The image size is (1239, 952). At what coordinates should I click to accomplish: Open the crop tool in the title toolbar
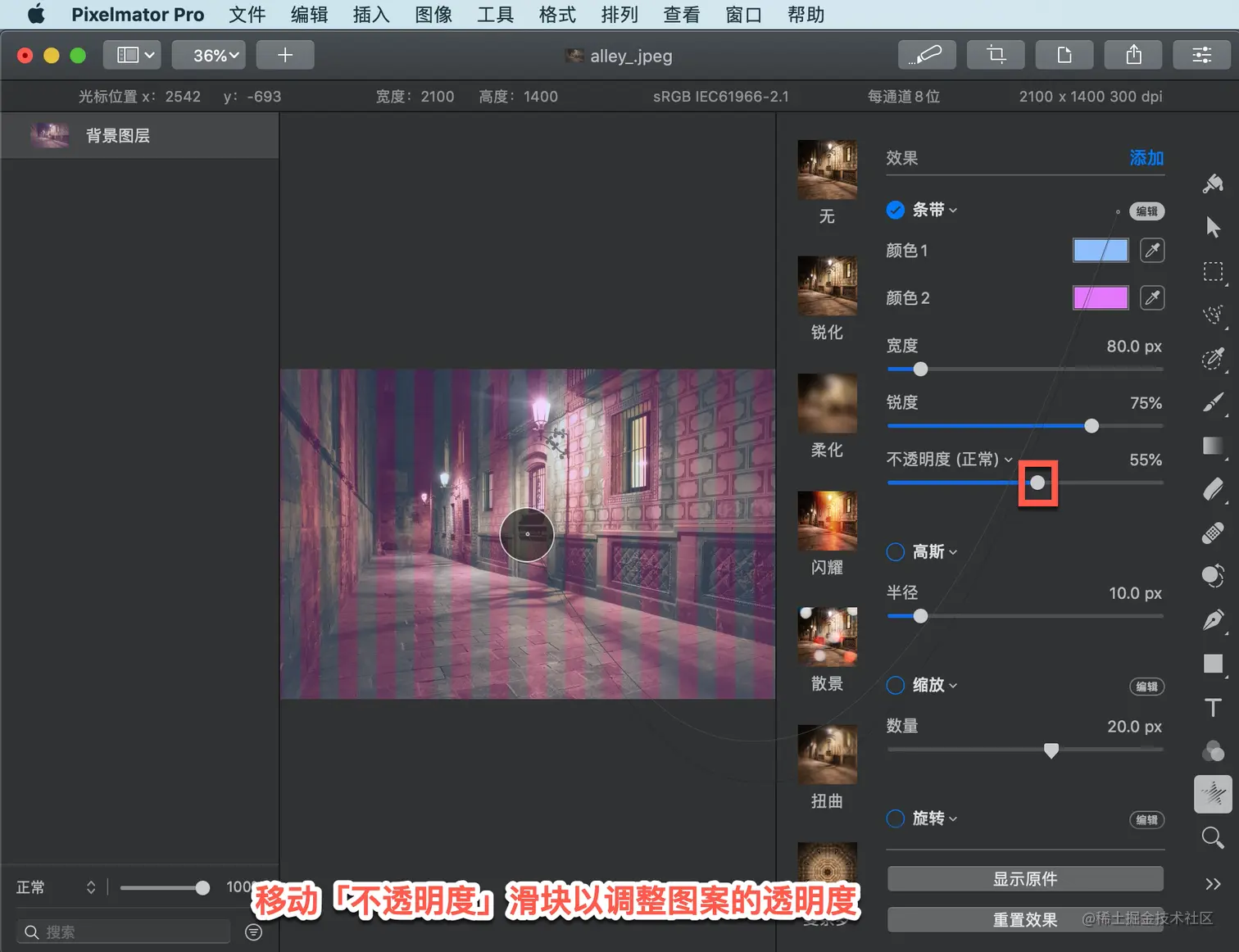tap(996, 55)
